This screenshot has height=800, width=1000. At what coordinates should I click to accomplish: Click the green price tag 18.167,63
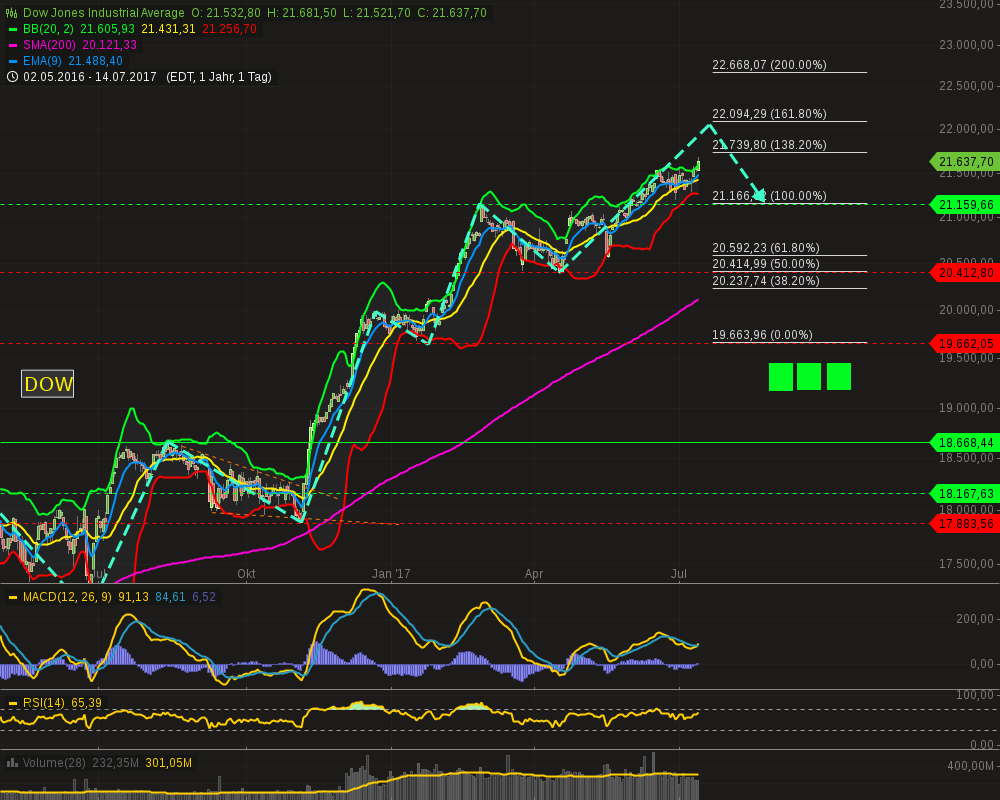click(x=965, y=494)
